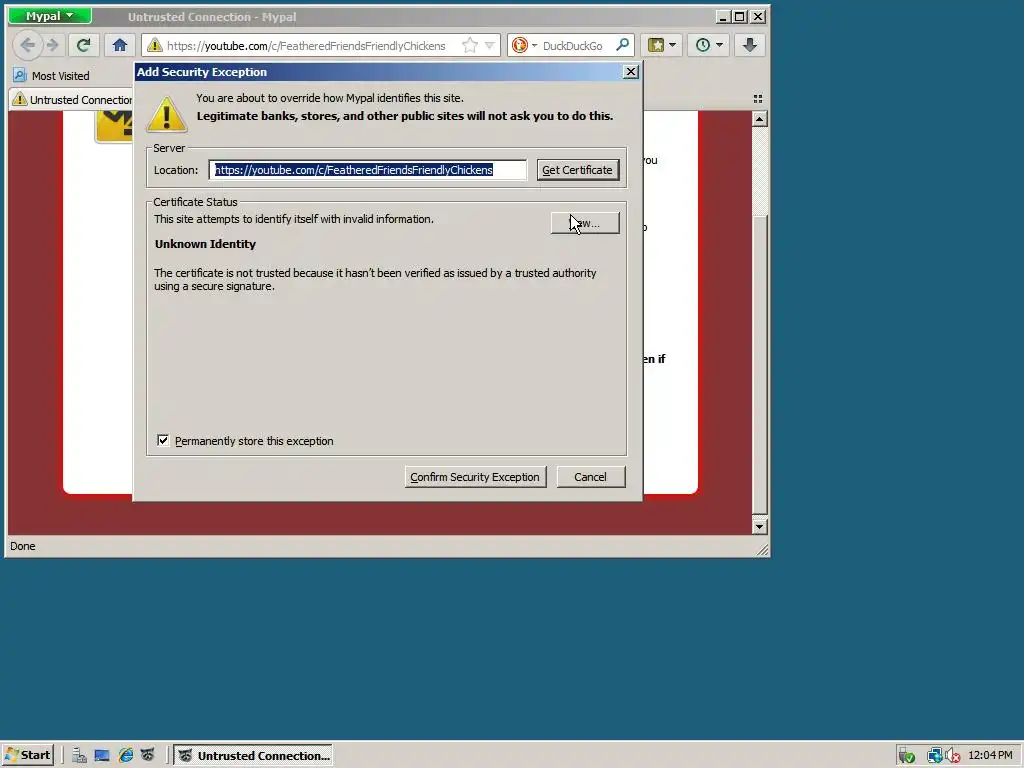Close the Add Security Exception dialog
The width and height of the screenshot is (1024, 768).
click(630, 72)
